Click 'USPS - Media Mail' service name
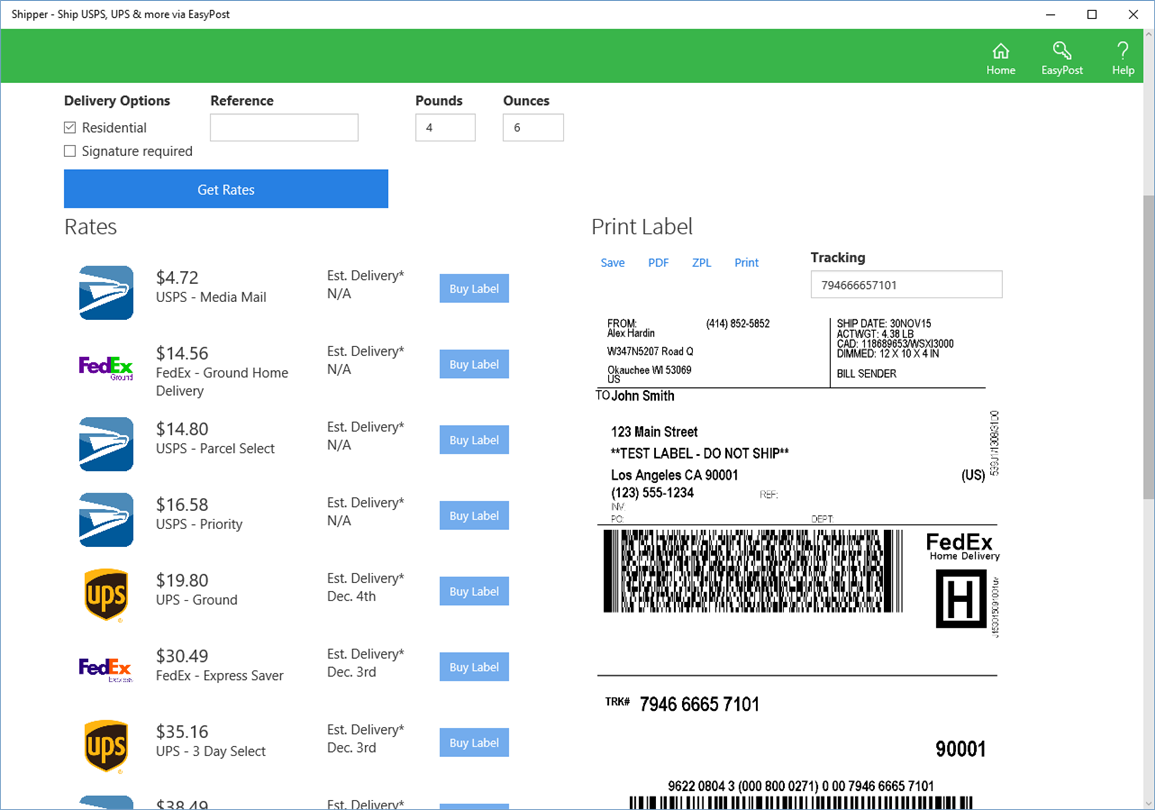The width and height of the screenshot is (1155, 810). click(x=211, y=297)
